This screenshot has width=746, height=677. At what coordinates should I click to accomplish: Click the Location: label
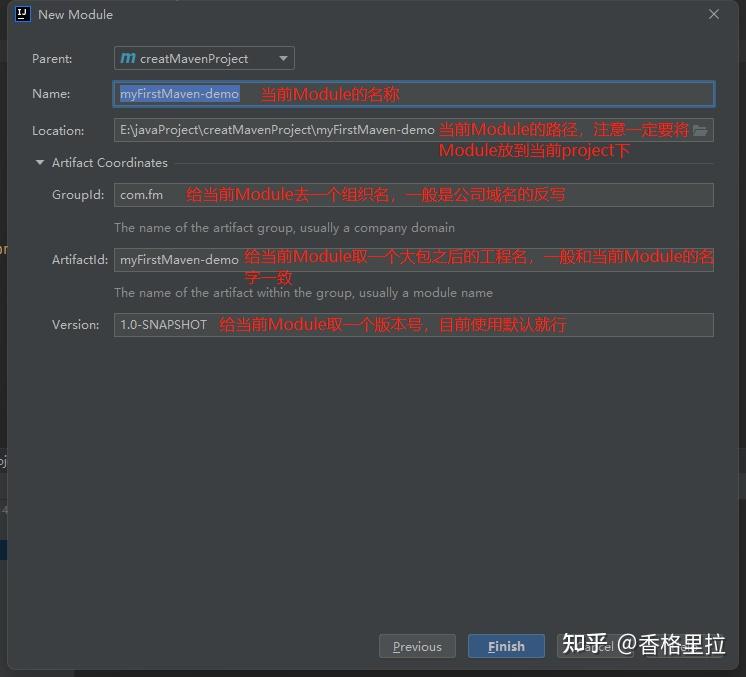[x=58, y=131]
